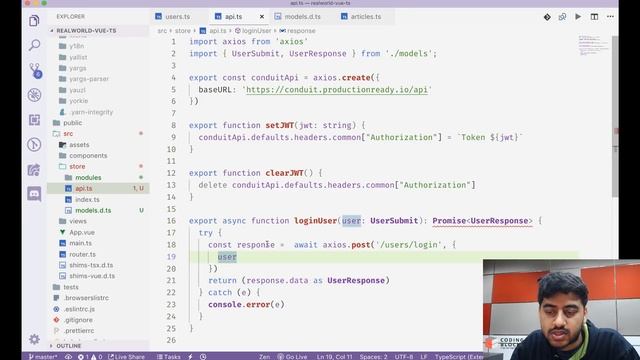Click the master branch status bar item
The width and height of the screenshot is (640, 360).
43,357
